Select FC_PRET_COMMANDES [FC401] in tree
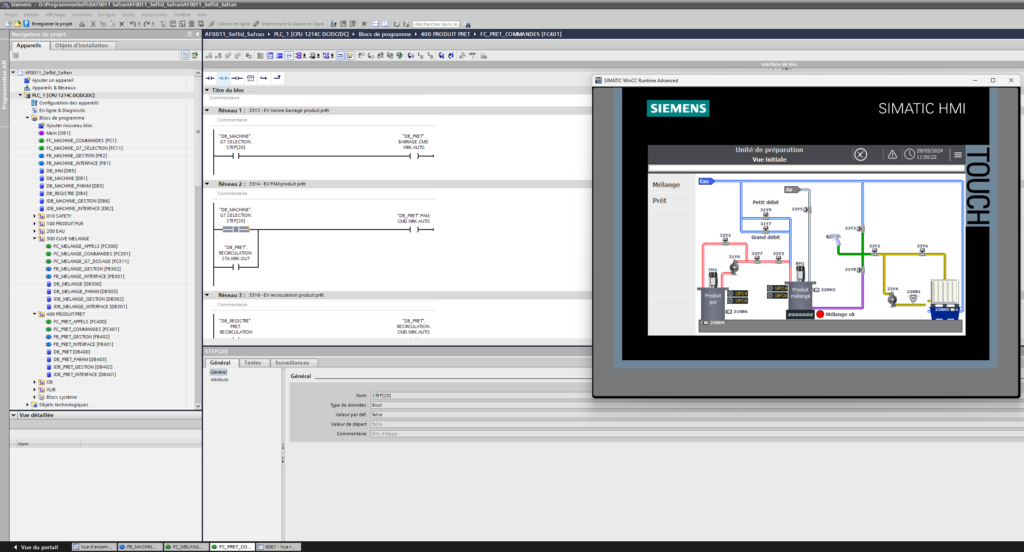This screenshot has width=1024, height=552. click(x=86, y=329)
